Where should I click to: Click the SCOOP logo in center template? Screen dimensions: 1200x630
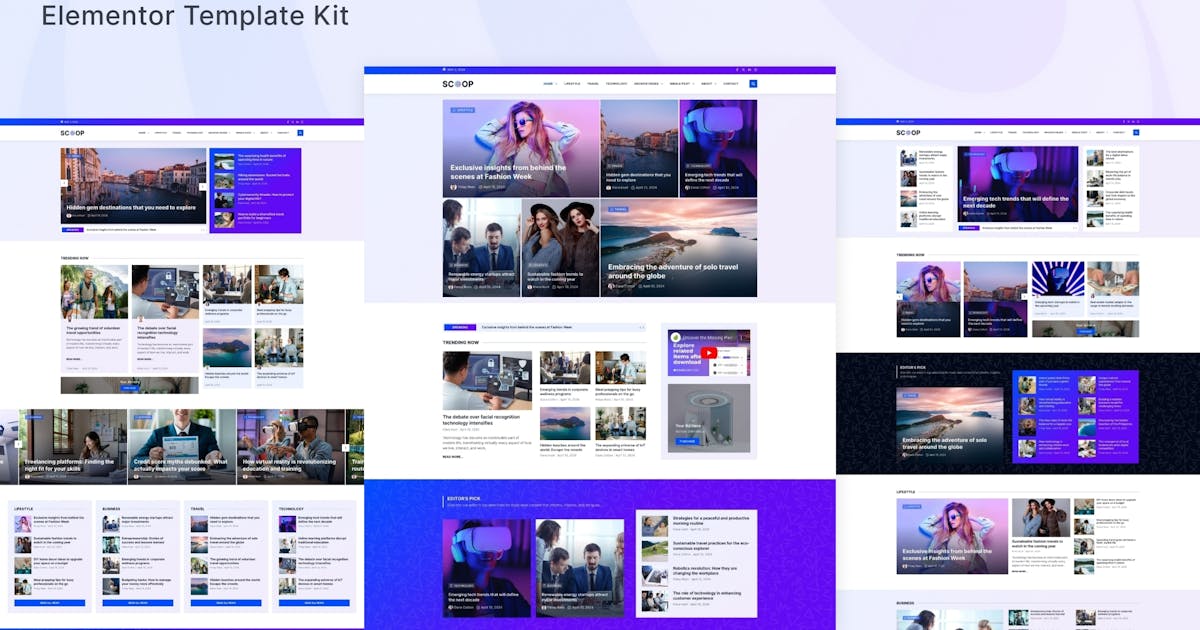pos(458,84)
